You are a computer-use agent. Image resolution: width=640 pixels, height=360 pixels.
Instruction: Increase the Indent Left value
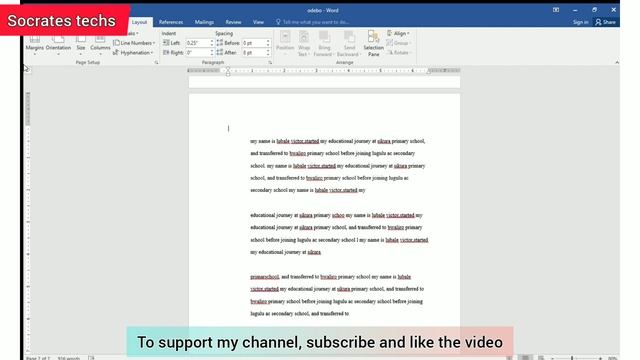[x=212, y=41]
